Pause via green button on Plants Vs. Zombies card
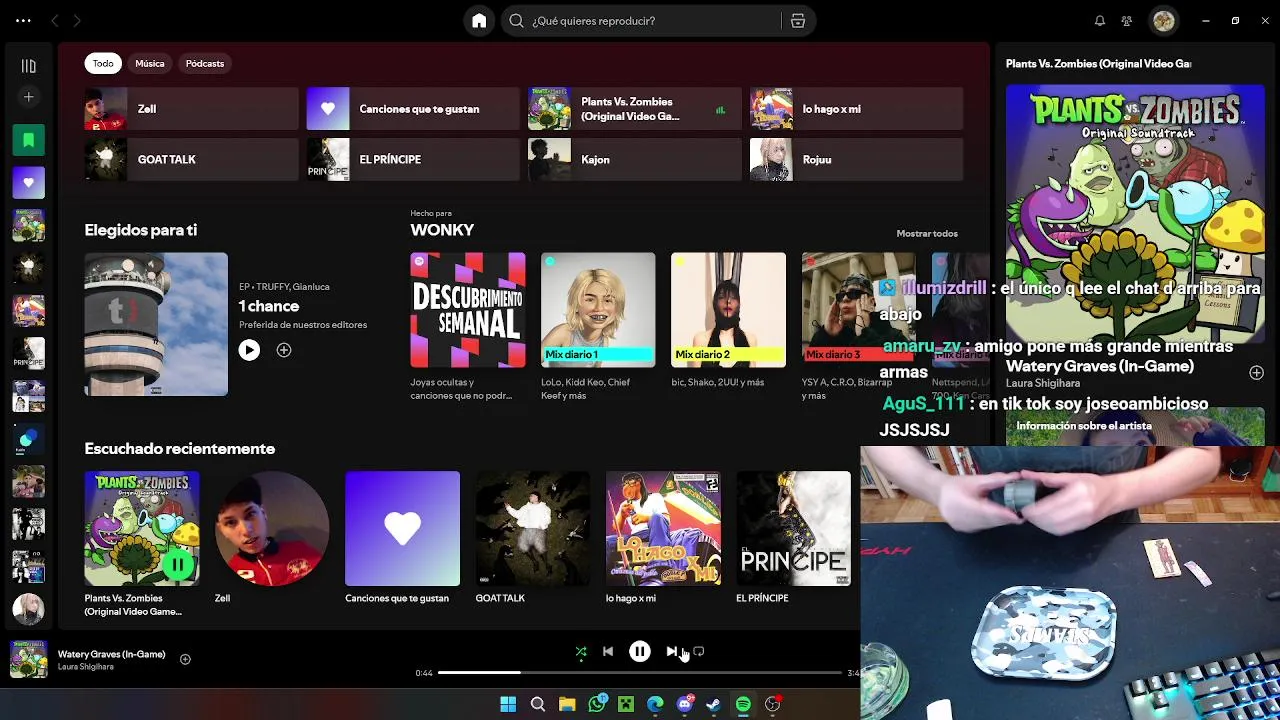The width and height of the screenshot is (1280, 720). coord(177,564)
